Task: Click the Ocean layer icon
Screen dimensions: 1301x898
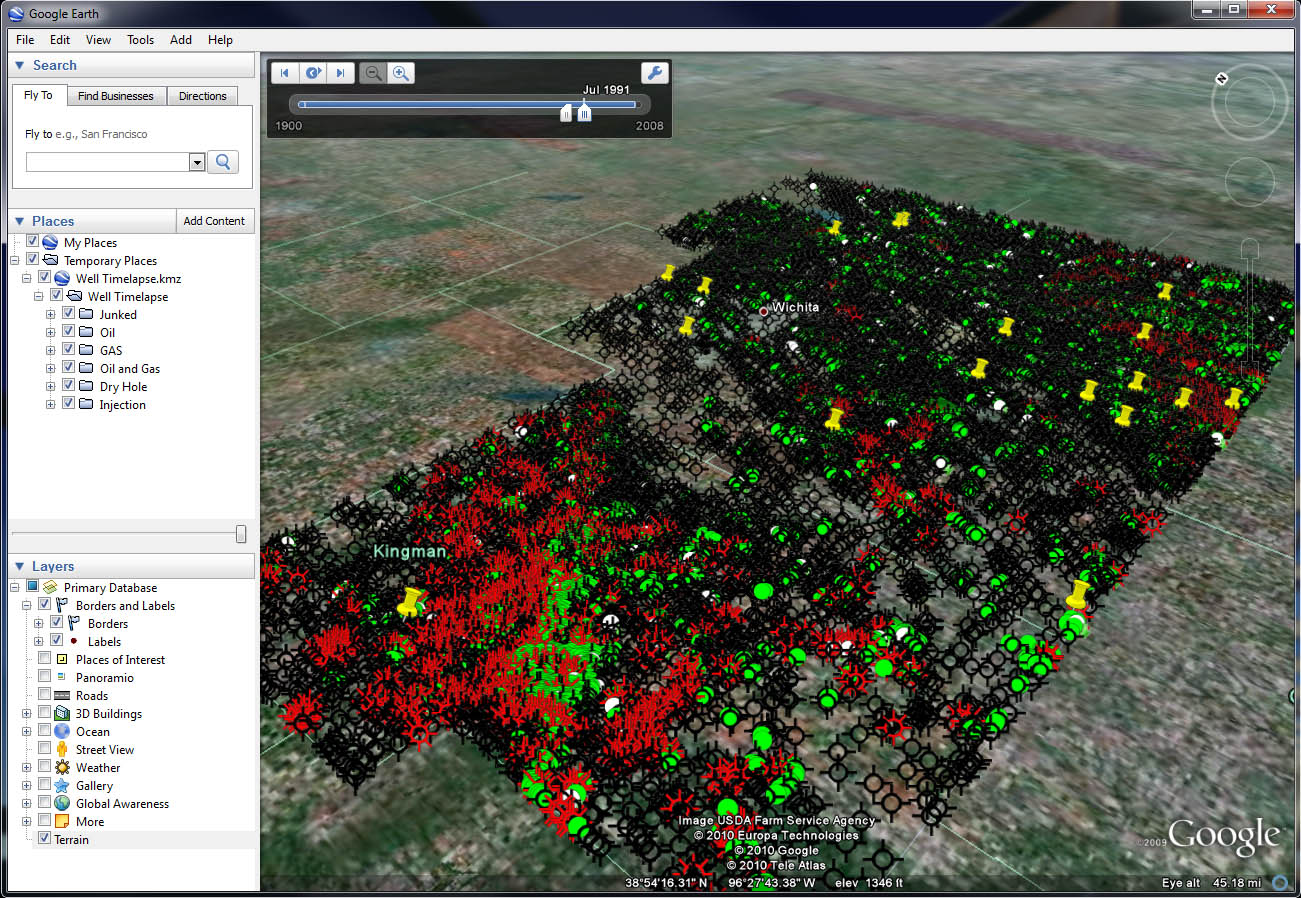Action: (x=62, y=732)
